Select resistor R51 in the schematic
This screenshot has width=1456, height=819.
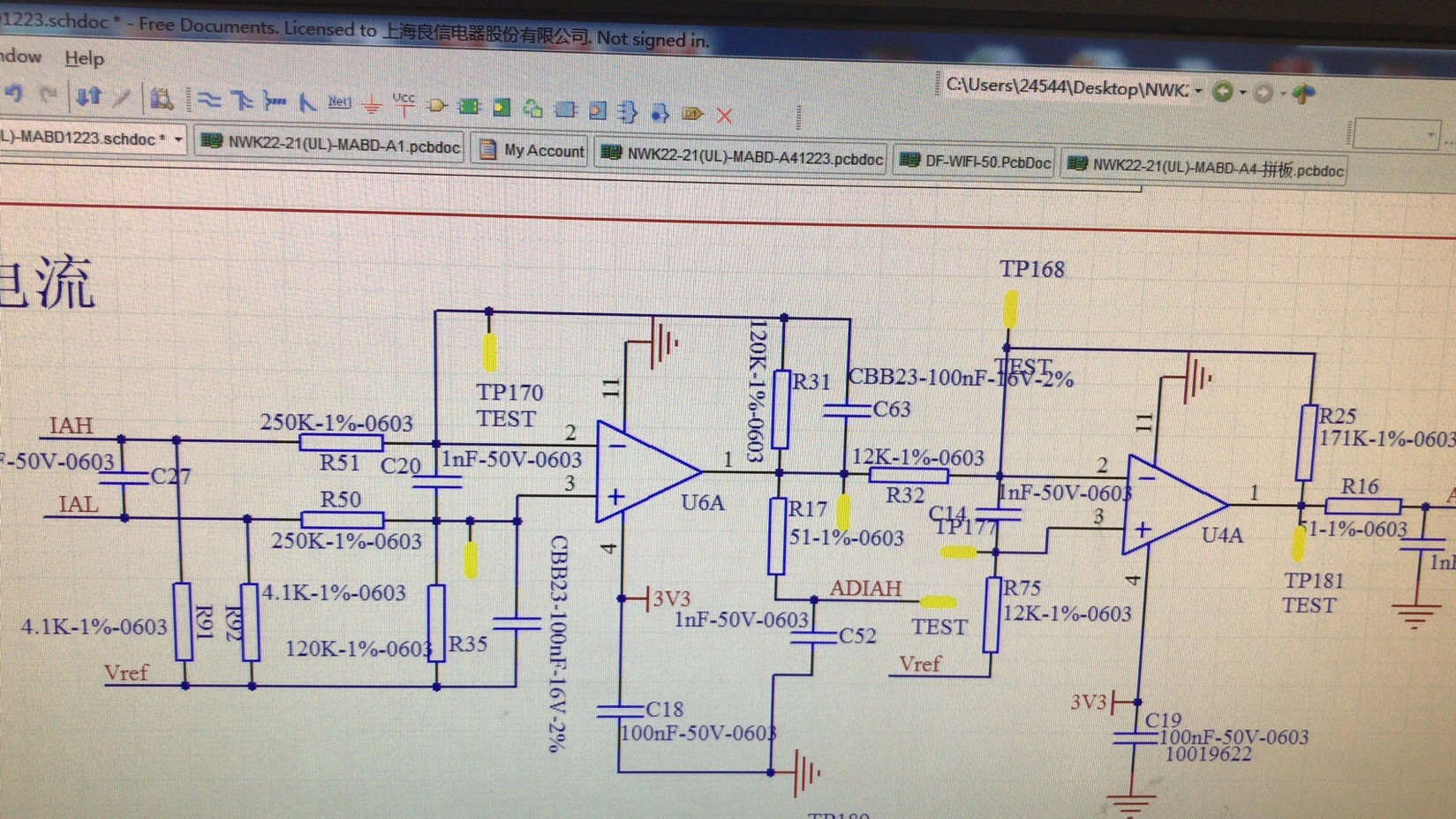coord(341,442)
